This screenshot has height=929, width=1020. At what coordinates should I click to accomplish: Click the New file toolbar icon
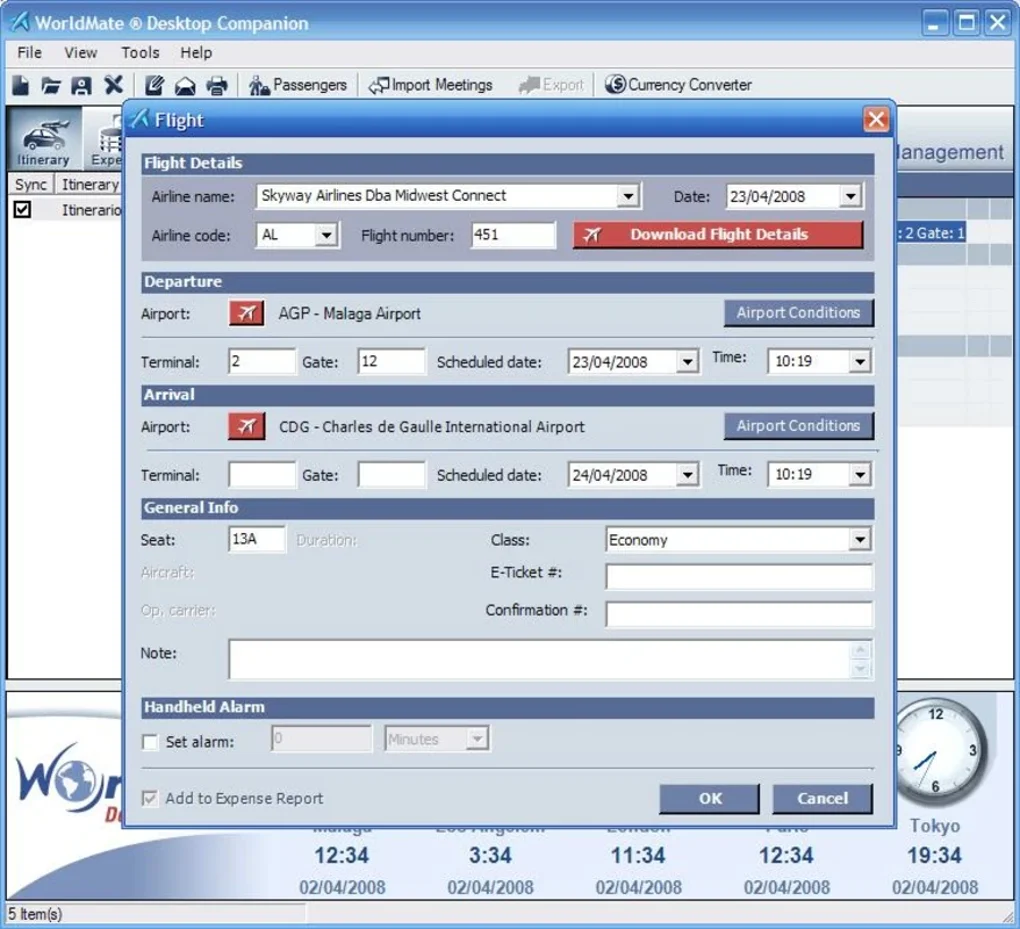[x=21, y=85]
